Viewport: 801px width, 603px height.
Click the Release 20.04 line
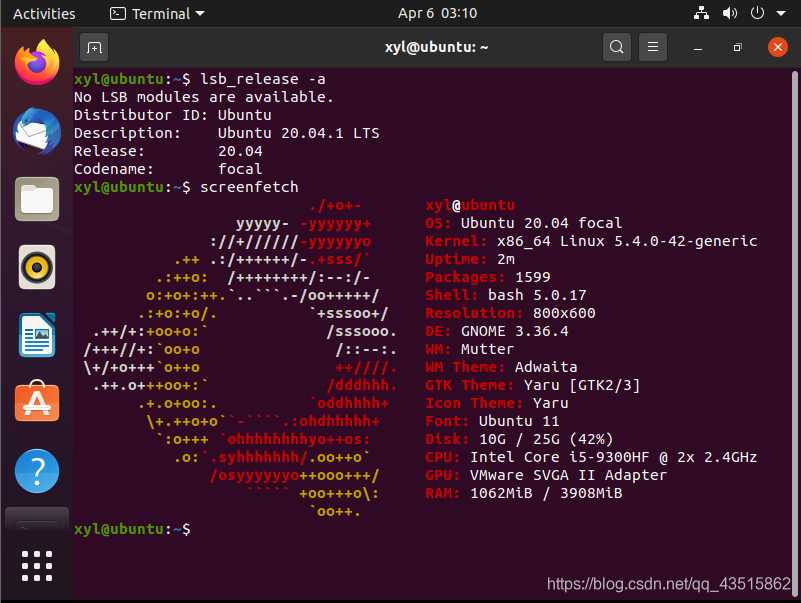click(168, 151)
